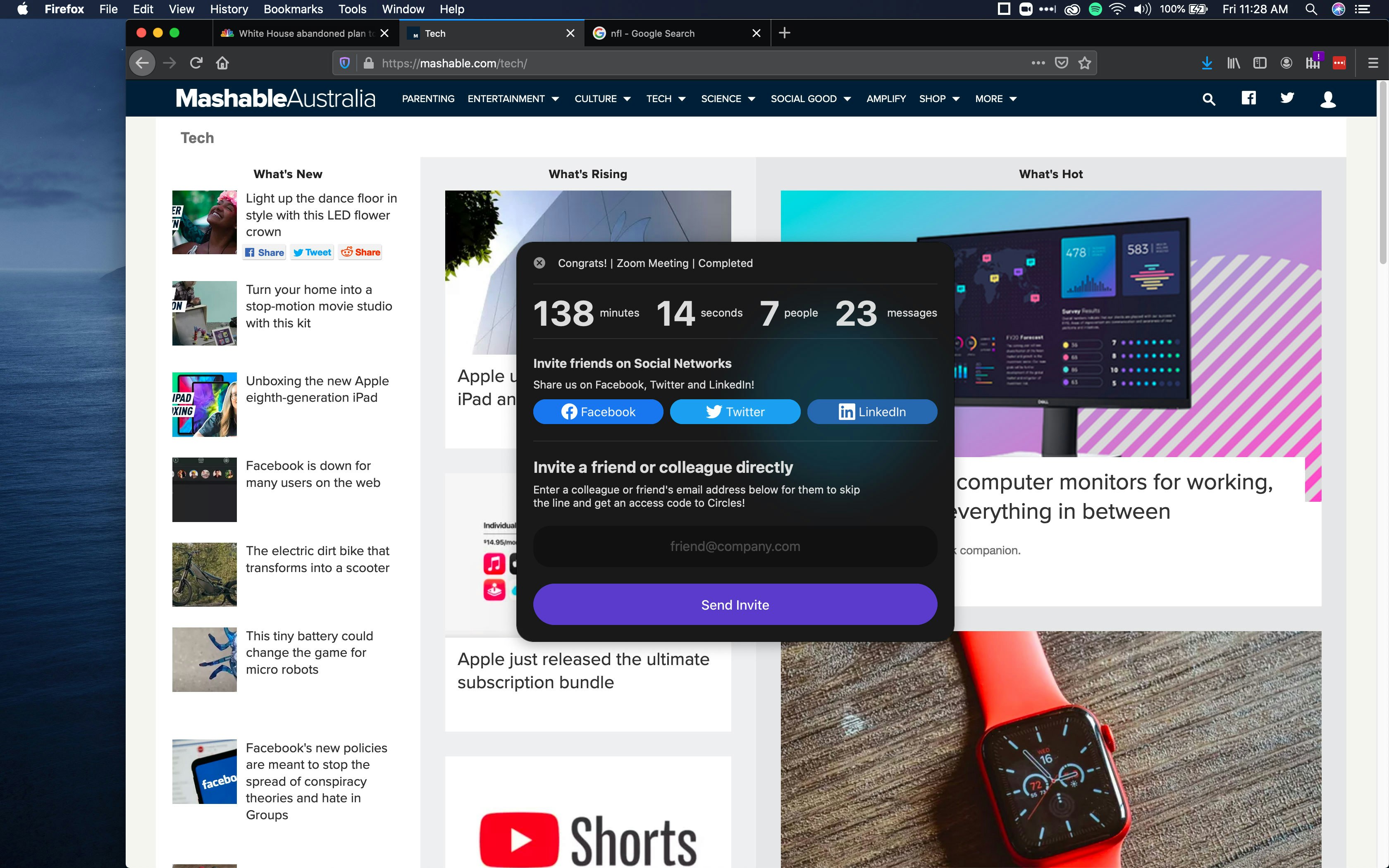Viewport: 1389px width, 868px height.
Task: Click the friend@company.com email field
Action: click(x=735, y=546)
